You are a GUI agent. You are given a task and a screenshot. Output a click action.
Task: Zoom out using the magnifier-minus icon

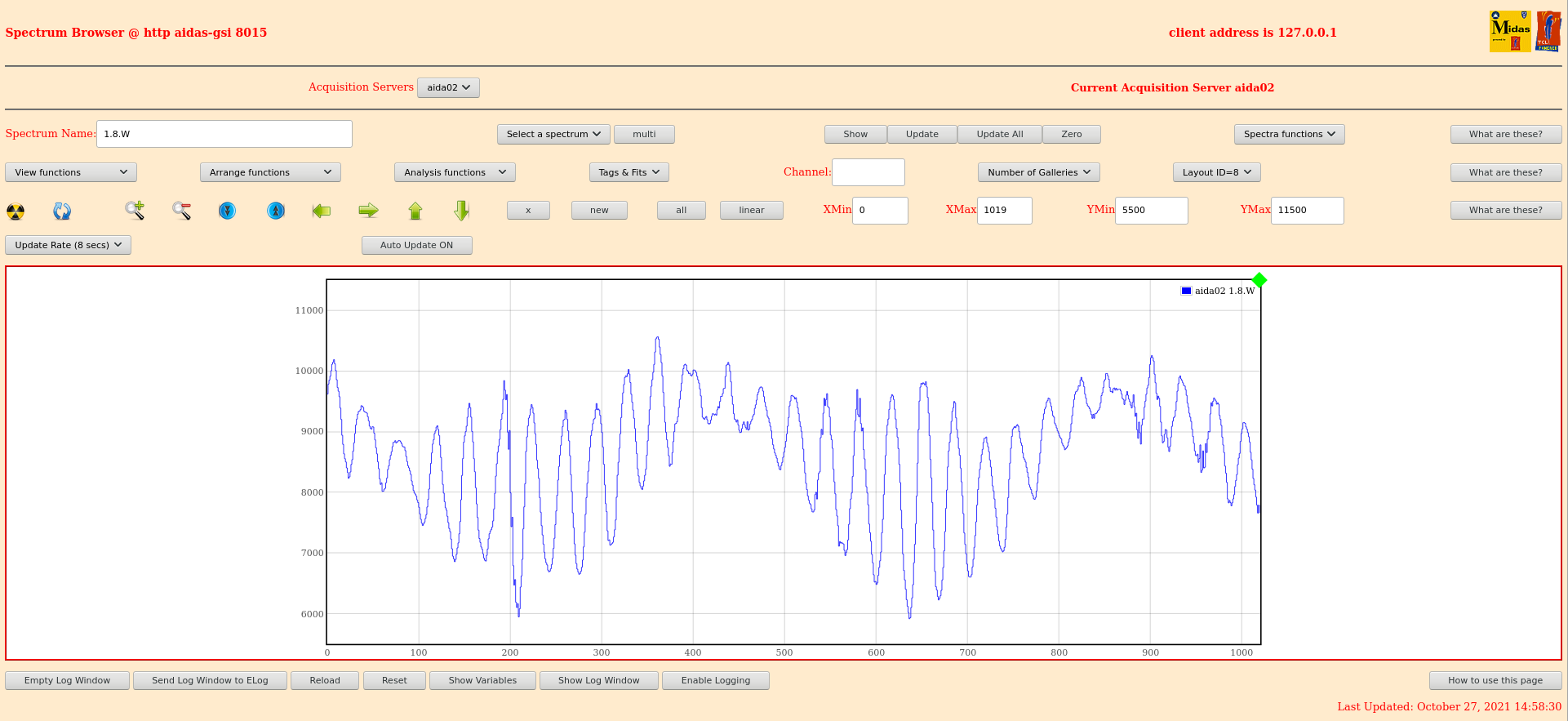click(x=181, y=211)
